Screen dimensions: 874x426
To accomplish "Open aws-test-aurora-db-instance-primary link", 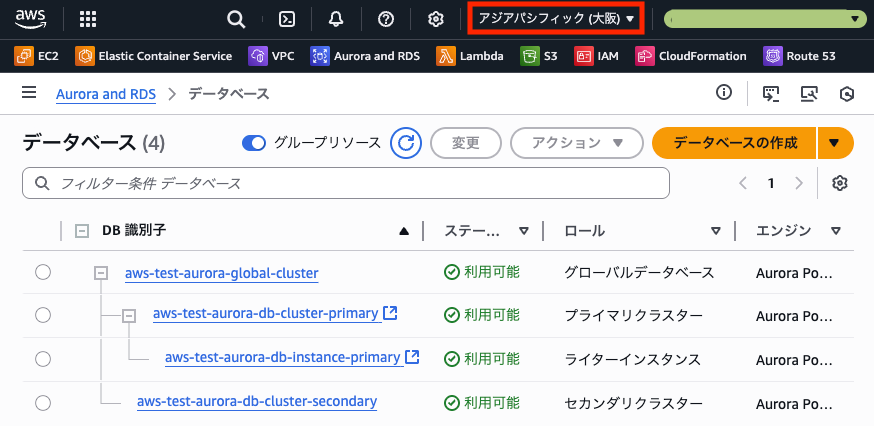I will 283,357.
